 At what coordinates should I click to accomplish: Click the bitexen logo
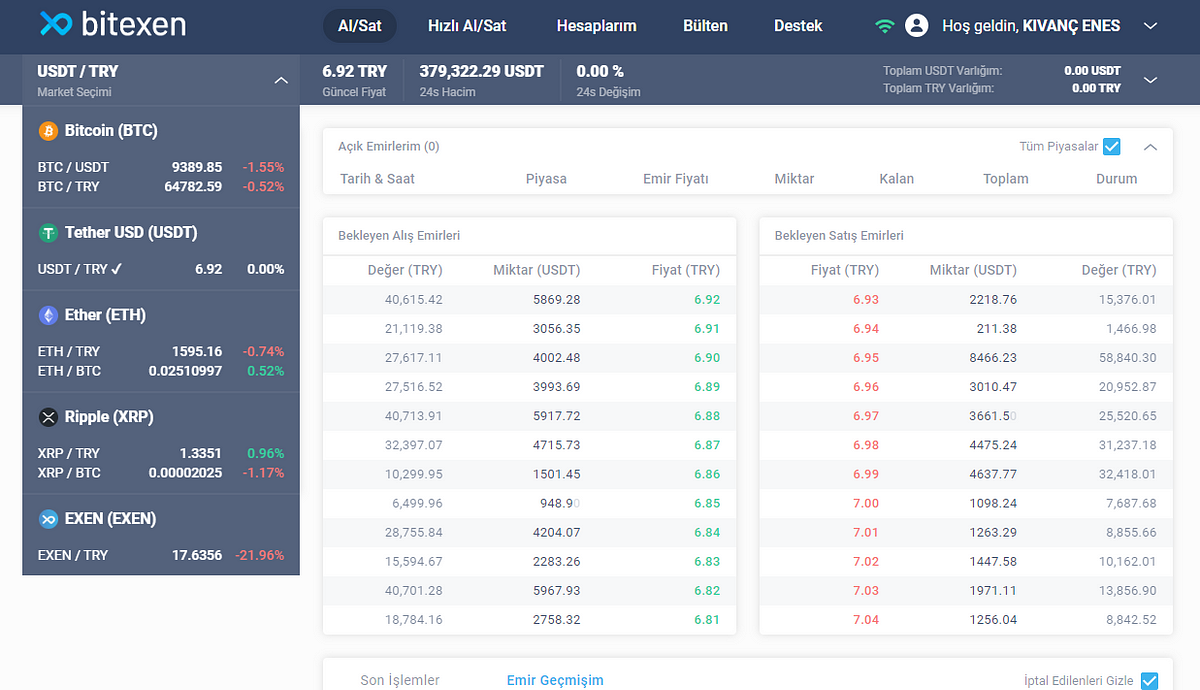[112, 25]
